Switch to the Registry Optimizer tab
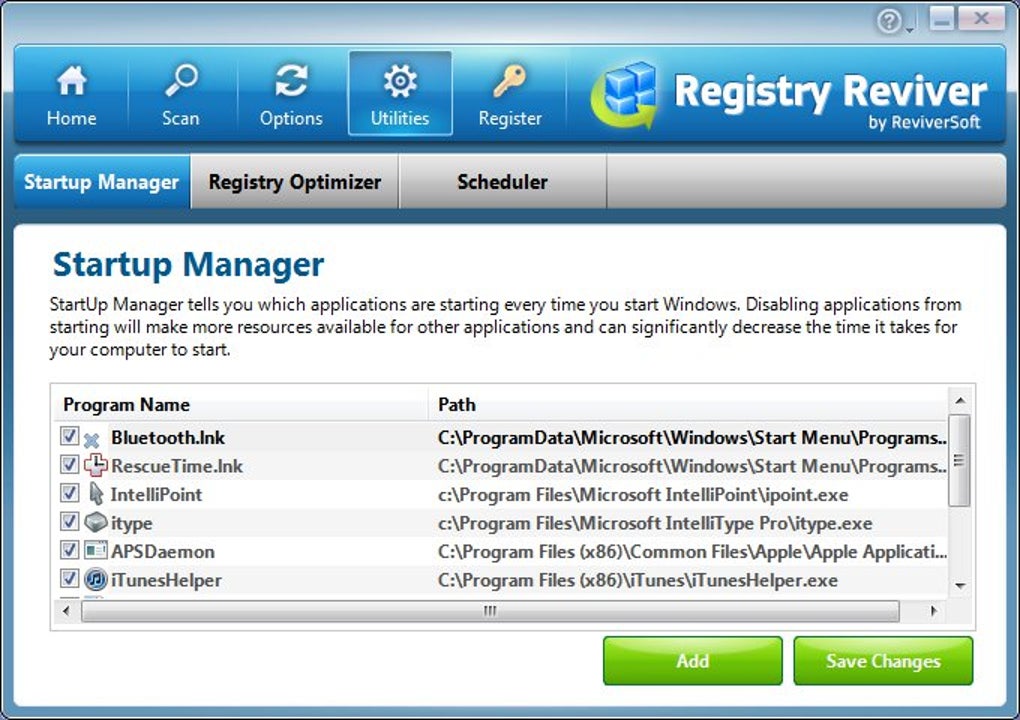 pyautogui.click(x=295, y=182)
